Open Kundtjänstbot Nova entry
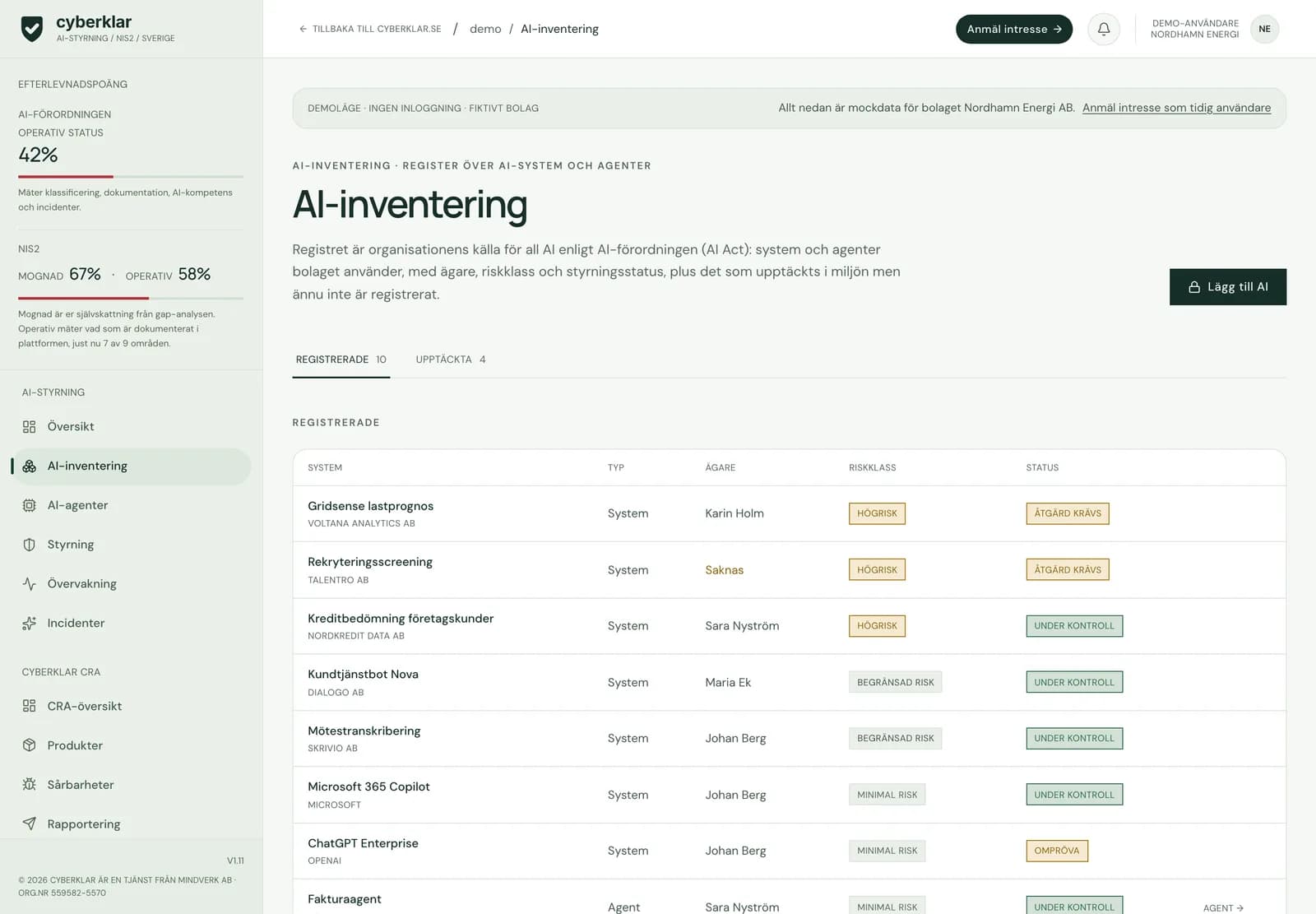Screen dimensions: 1316x914 click(x=789, y=682)
